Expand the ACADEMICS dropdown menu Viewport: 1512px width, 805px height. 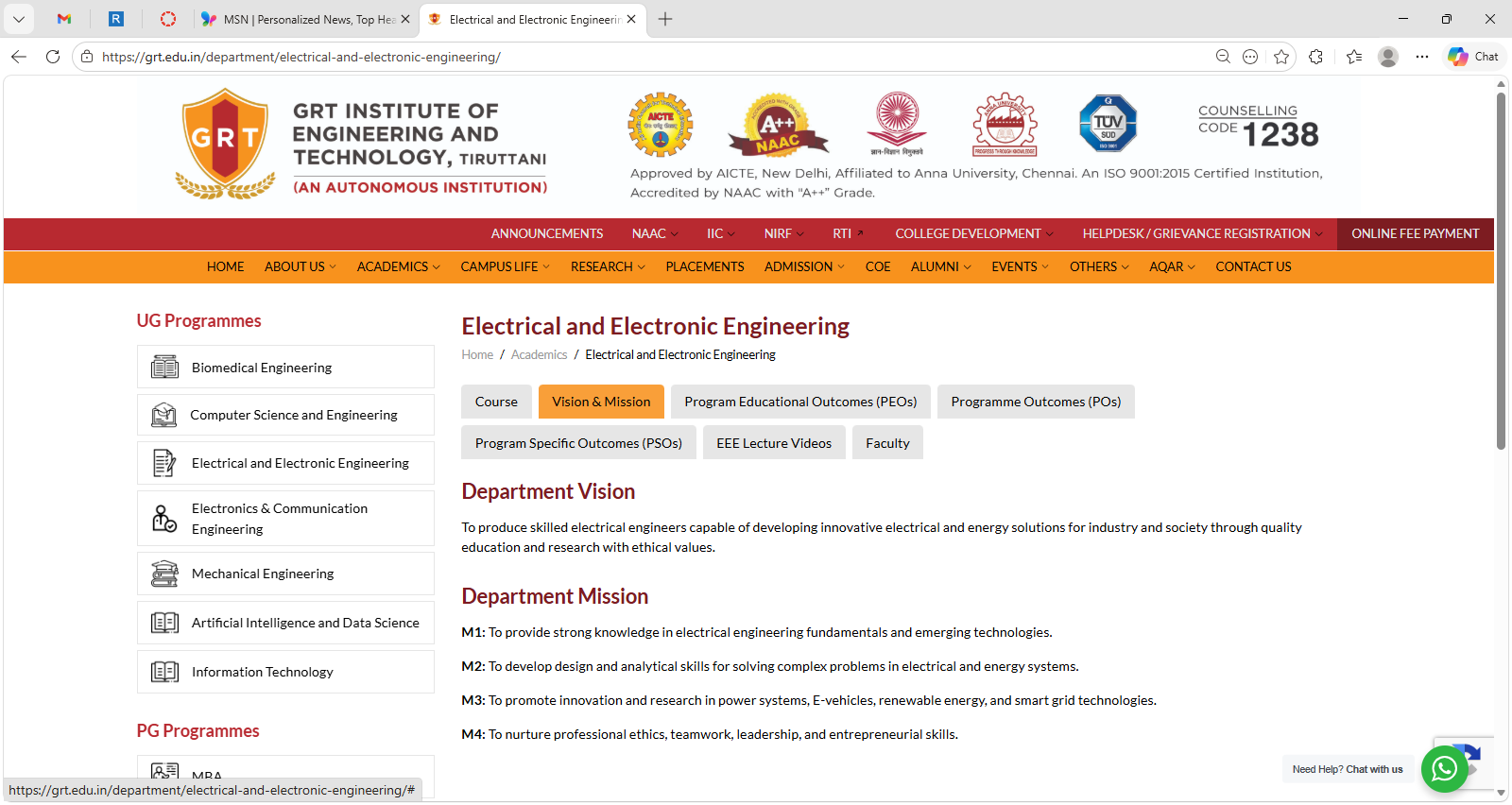click(x=398, y=267)
